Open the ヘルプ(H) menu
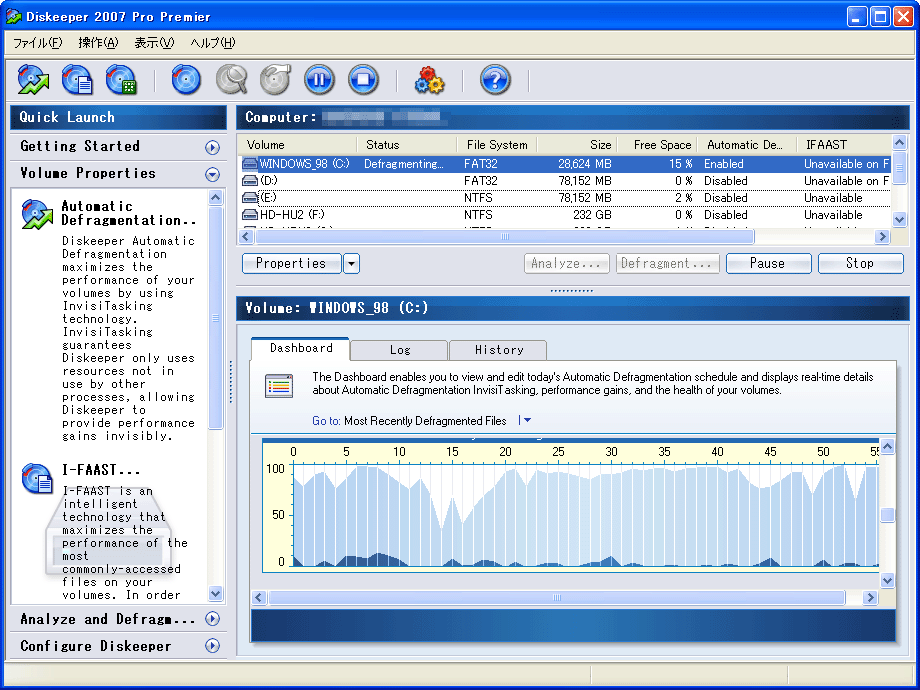 [212, 43]
